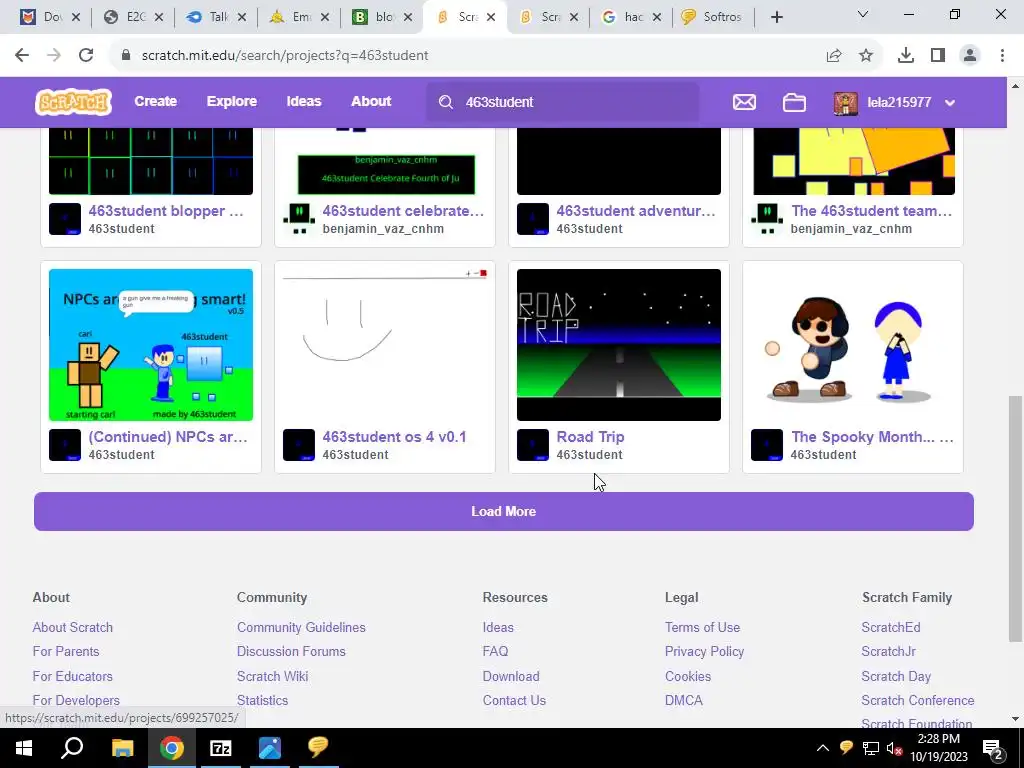1024x768 pixels.
Task: Bookmark this page with the star icon
Action: pyautogui.click(x=866, y=56)
